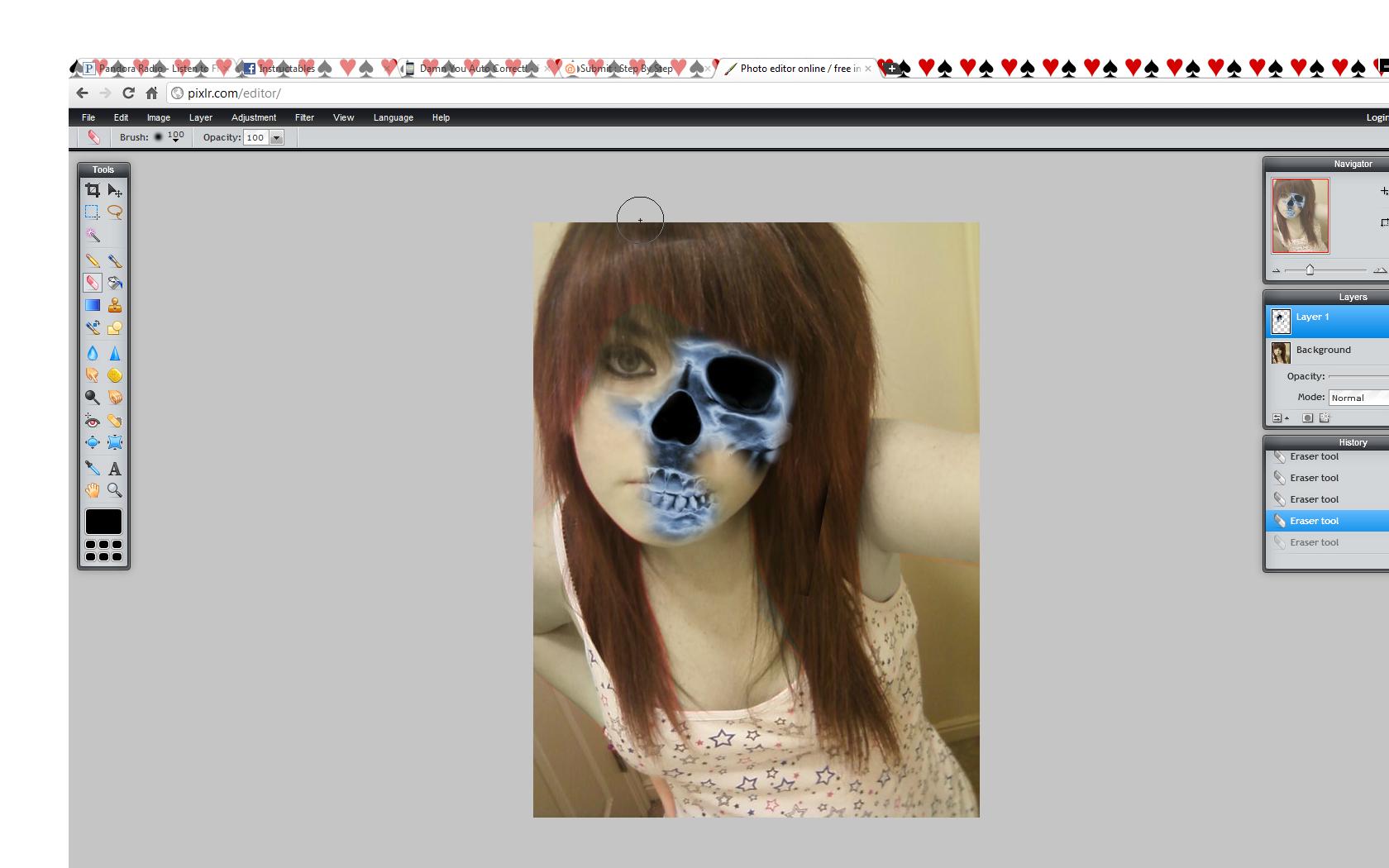Select the Paint Bucket tool
The height and width of the screenshot is (868, 1389).
point(115,283)
